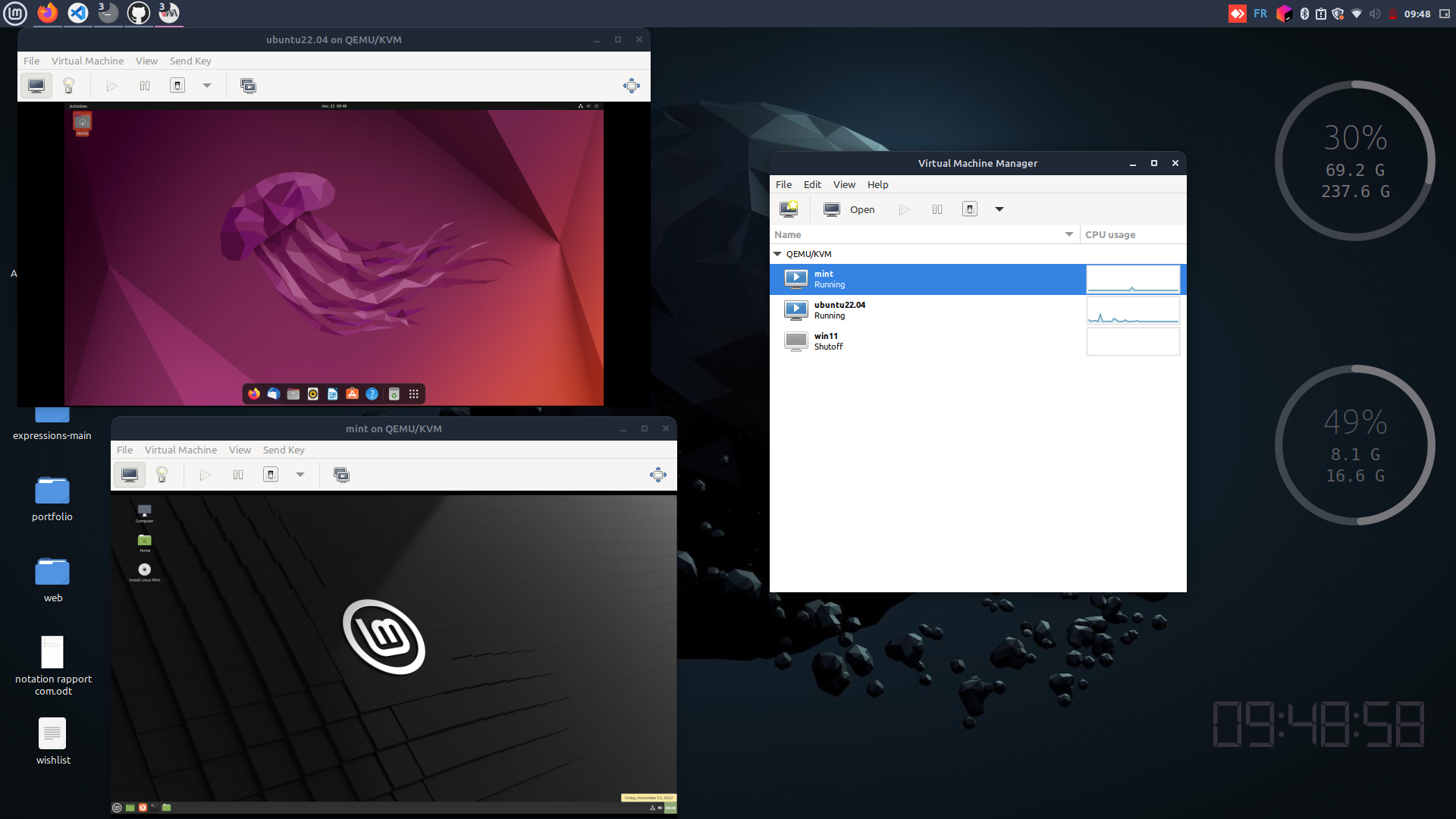Open the Send Key menu in ubuntu22.04 window
Viewport: 1456px width, 819px height.
coord(190,61)
